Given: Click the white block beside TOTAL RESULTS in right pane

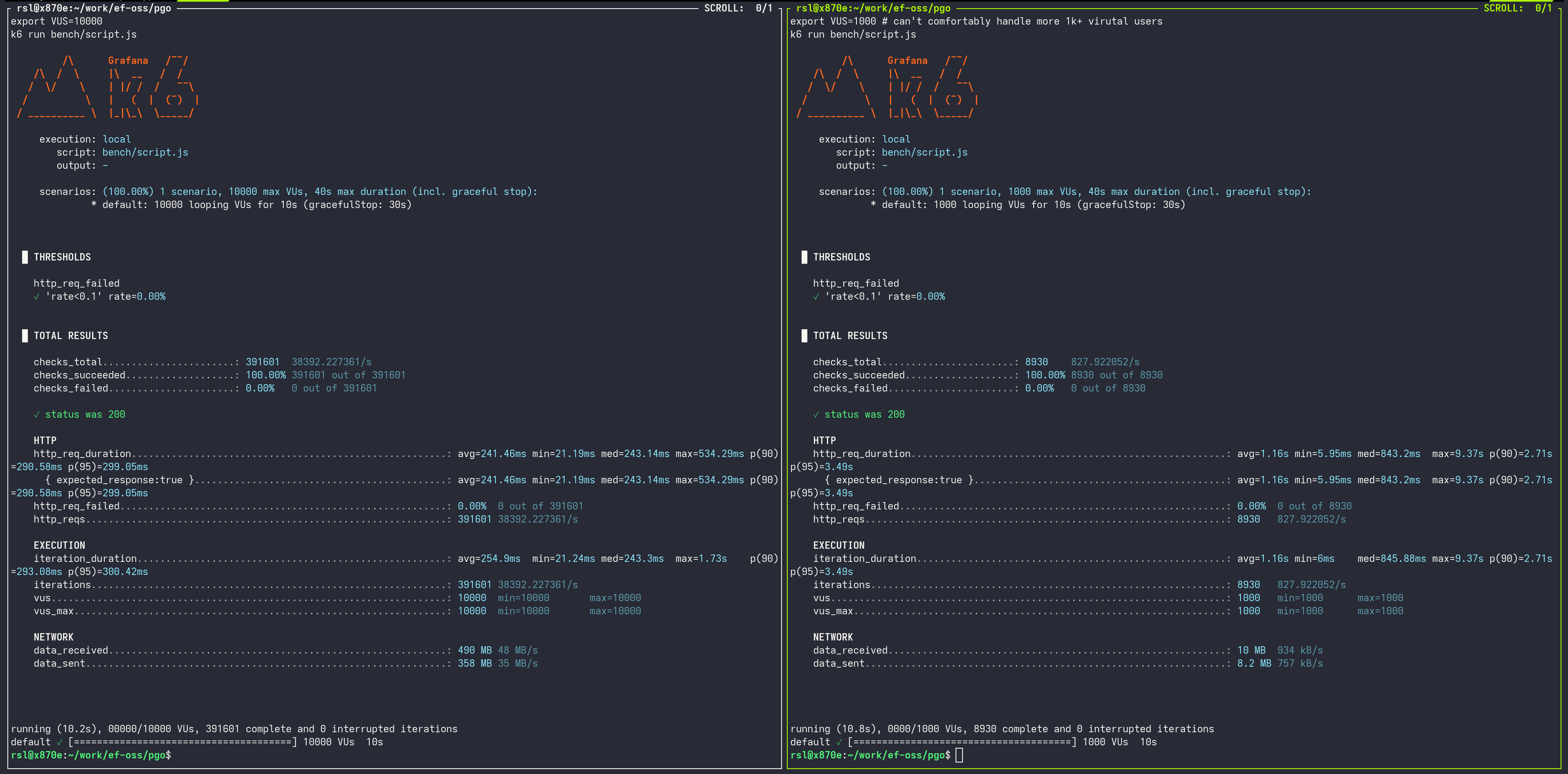Looking at the screenshot, I should pos(804,335).
